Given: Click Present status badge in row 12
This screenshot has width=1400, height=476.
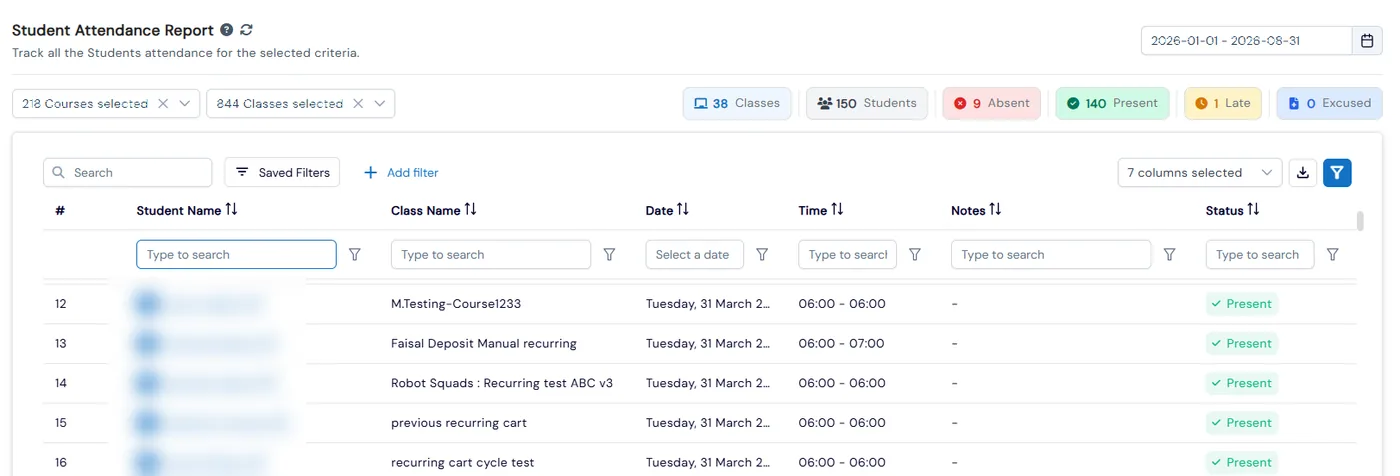Looking at the screenshot, I should pos(1242,304).
